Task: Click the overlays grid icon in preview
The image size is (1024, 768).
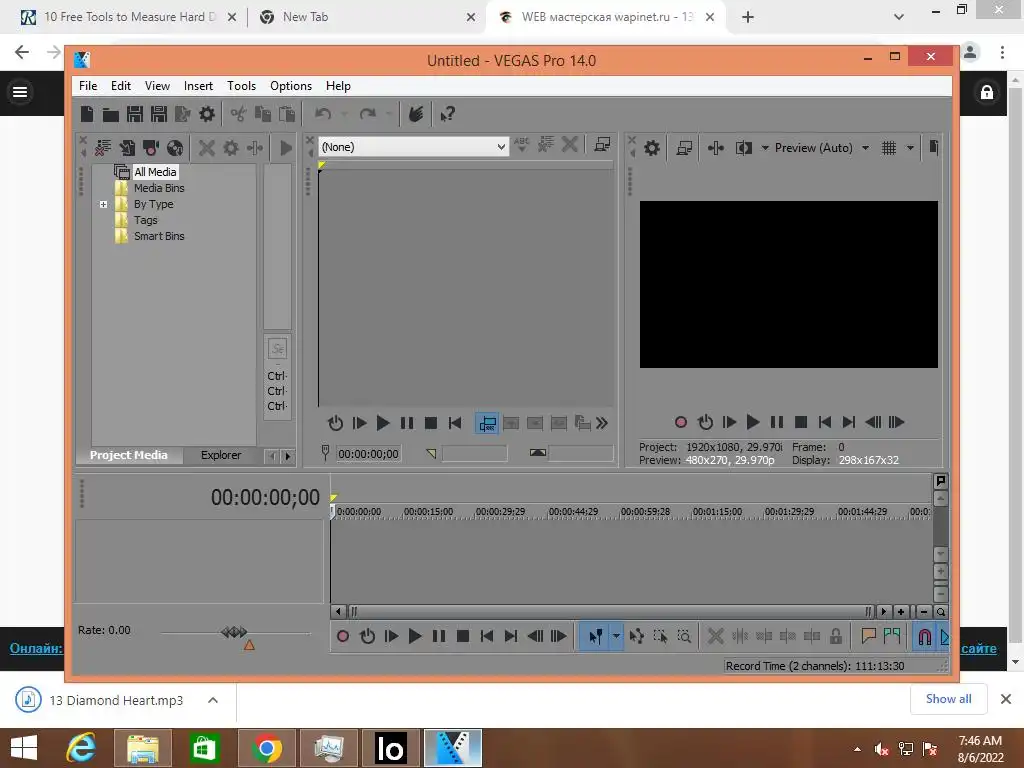Action: [x=889, y=148]
